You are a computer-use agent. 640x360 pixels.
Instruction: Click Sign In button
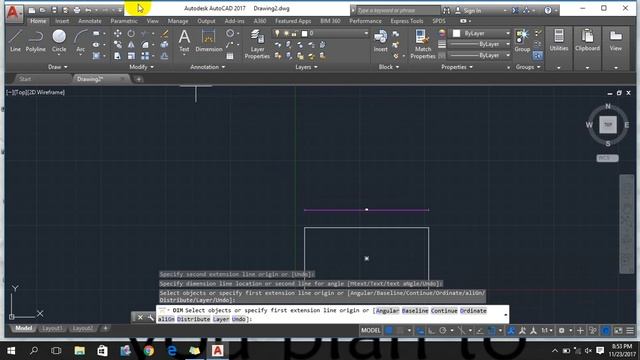[469, 10]
